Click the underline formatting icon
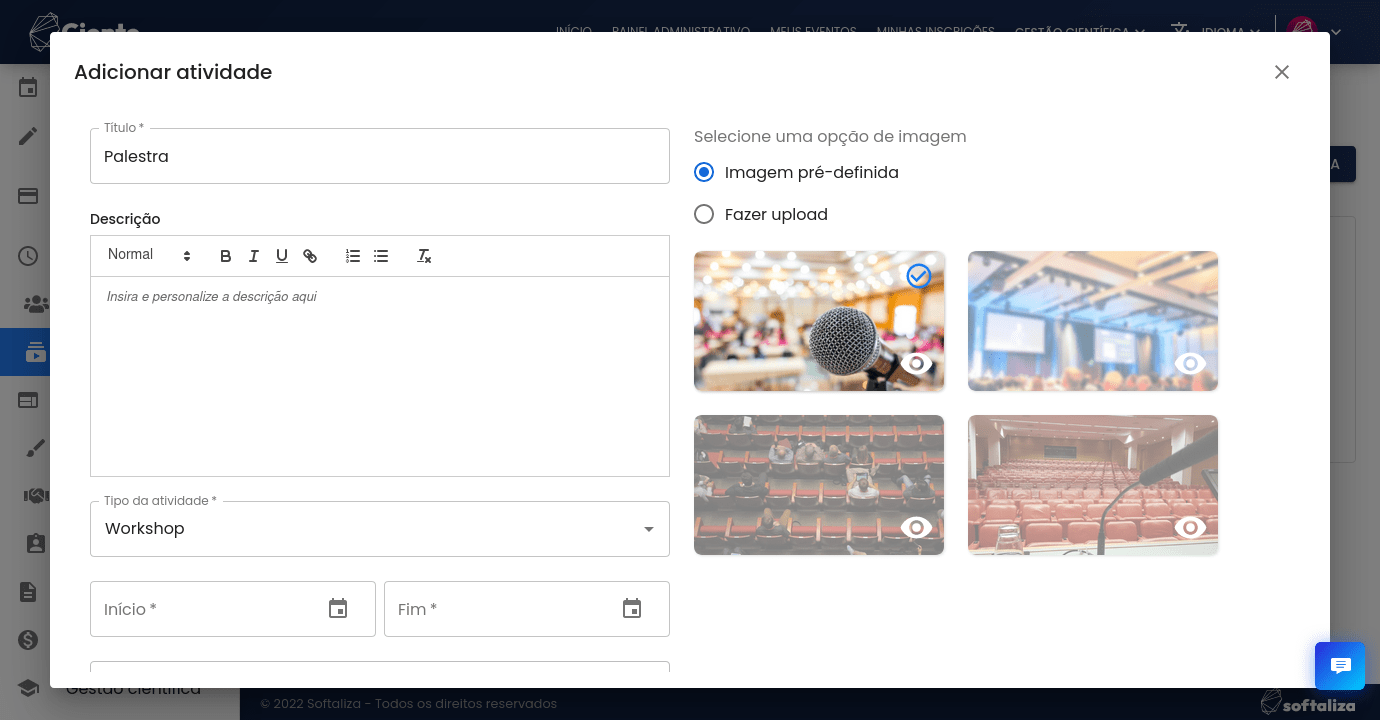This screenshot has height=720, width=1380. tap(282, 256)
